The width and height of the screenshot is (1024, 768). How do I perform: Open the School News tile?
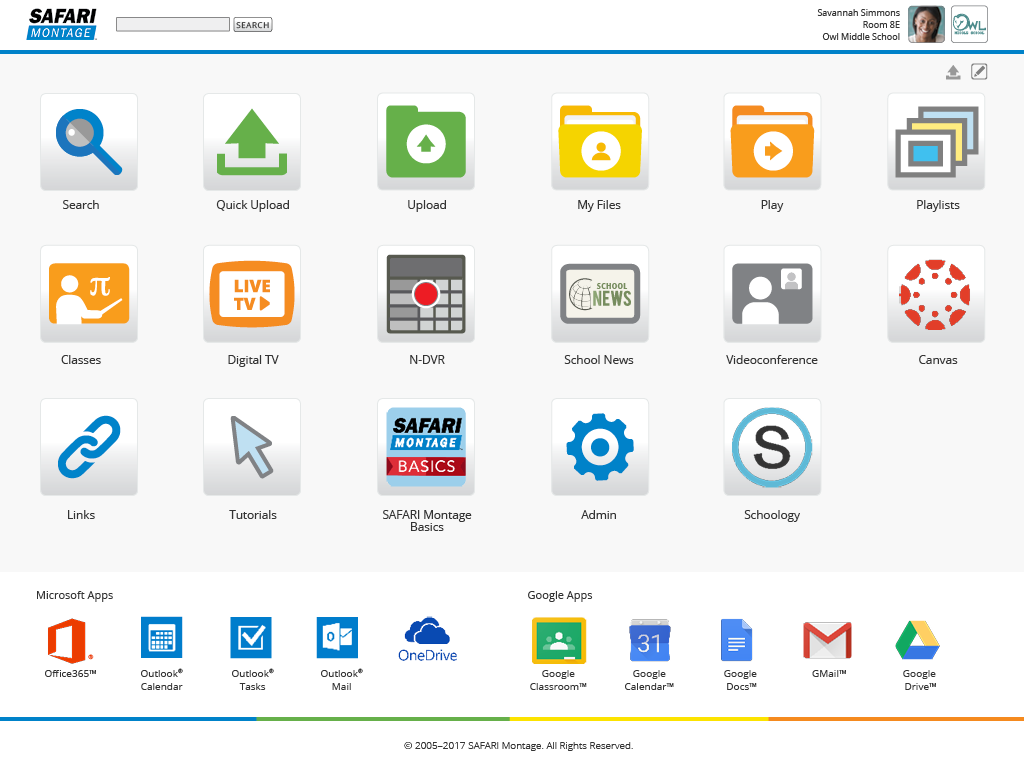600,294
